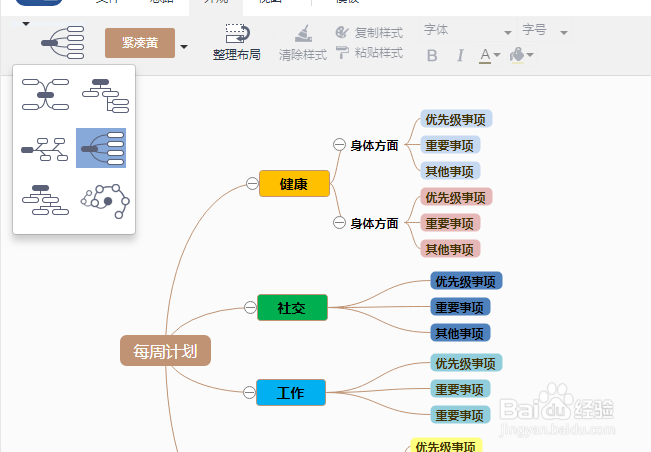Select pink 优先级事项 node
The height and width of the screenshot is (452, 651).
click(x=456, y=197)
